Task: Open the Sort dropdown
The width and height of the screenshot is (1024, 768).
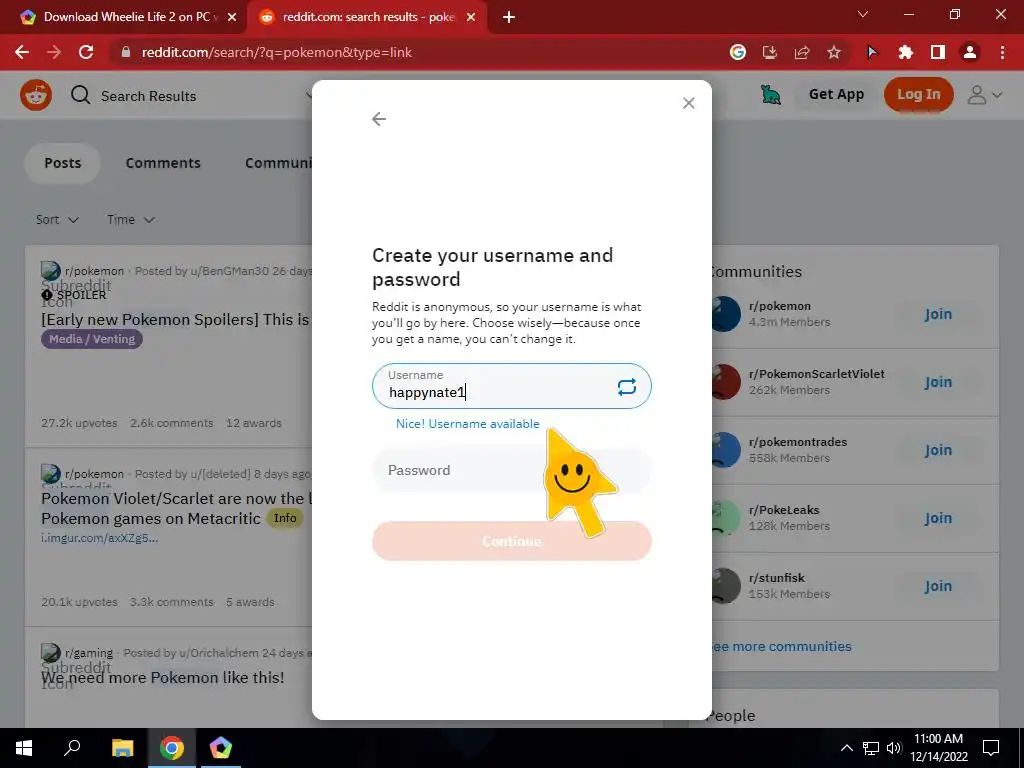Action: (57, 219)
